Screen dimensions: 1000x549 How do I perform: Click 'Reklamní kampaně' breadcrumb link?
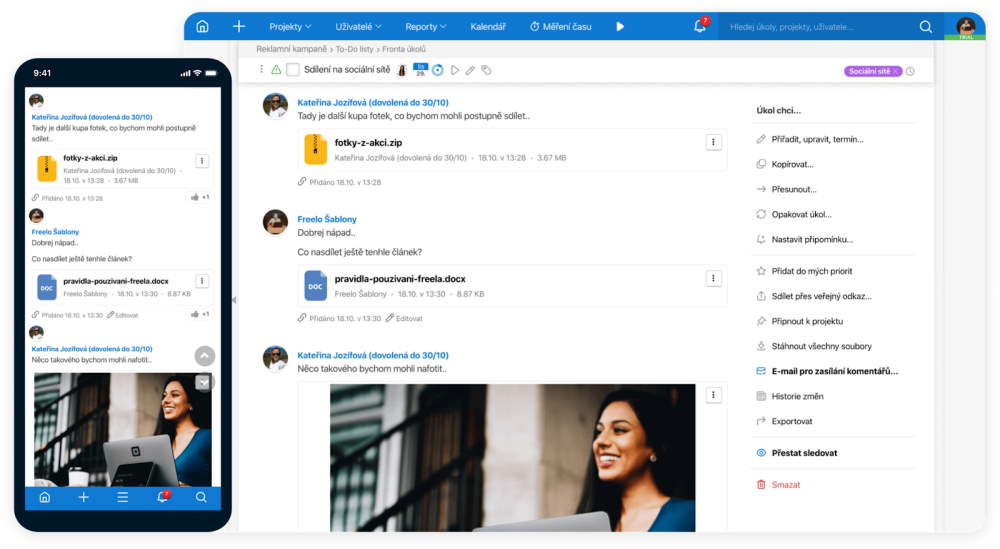coord(288,48)
